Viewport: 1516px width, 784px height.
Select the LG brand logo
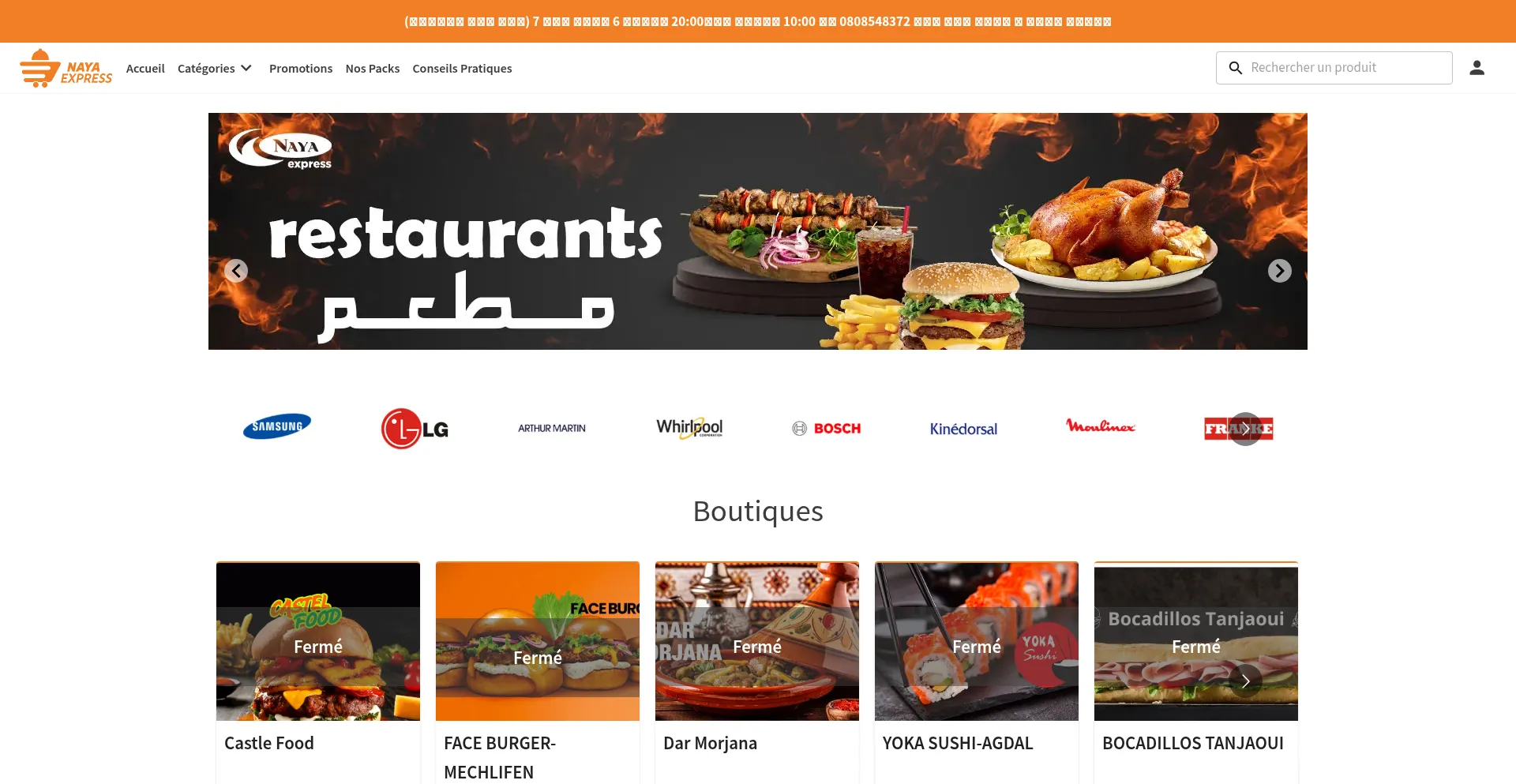[415, 429]
